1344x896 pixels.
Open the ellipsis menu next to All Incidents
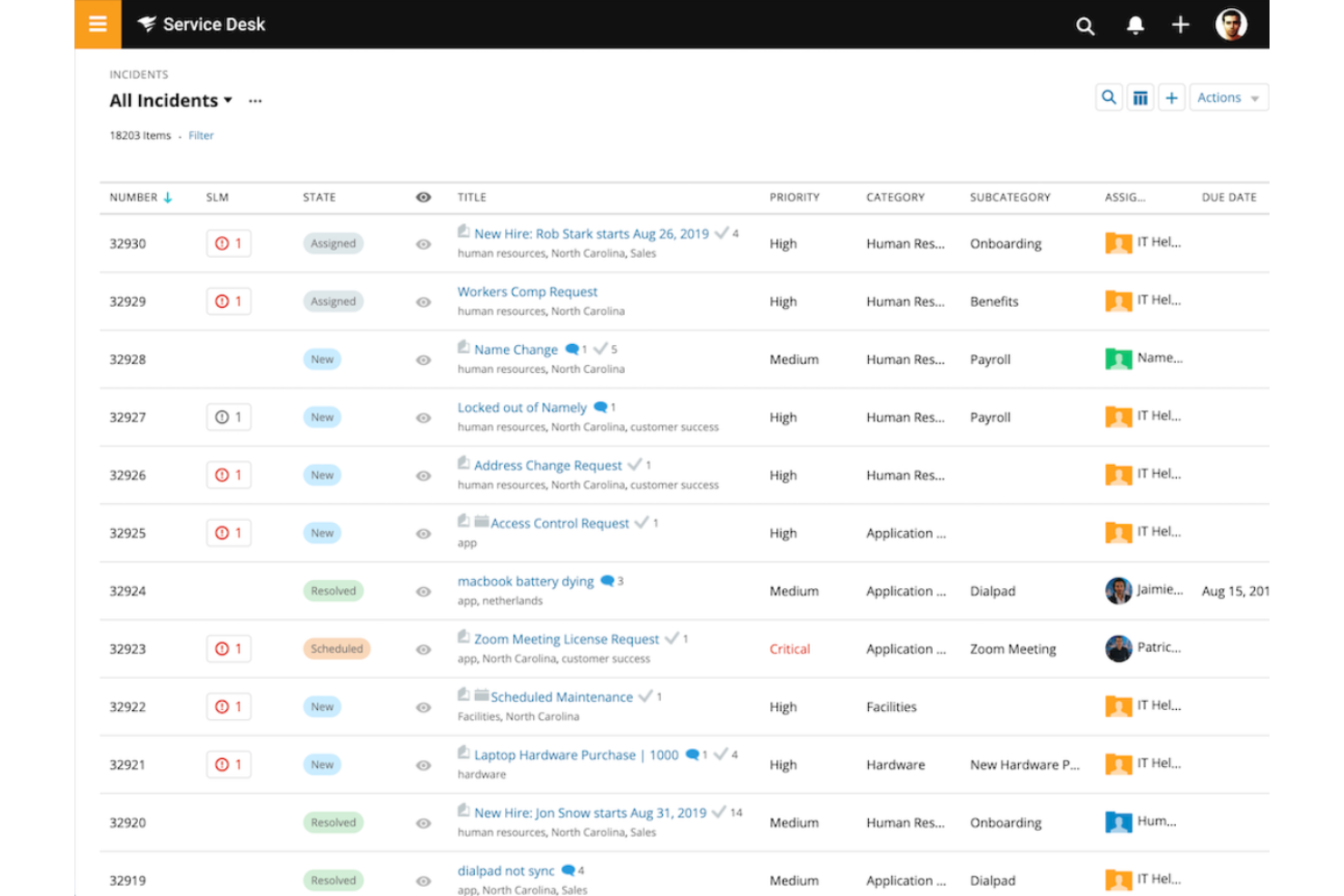[254, 102]
